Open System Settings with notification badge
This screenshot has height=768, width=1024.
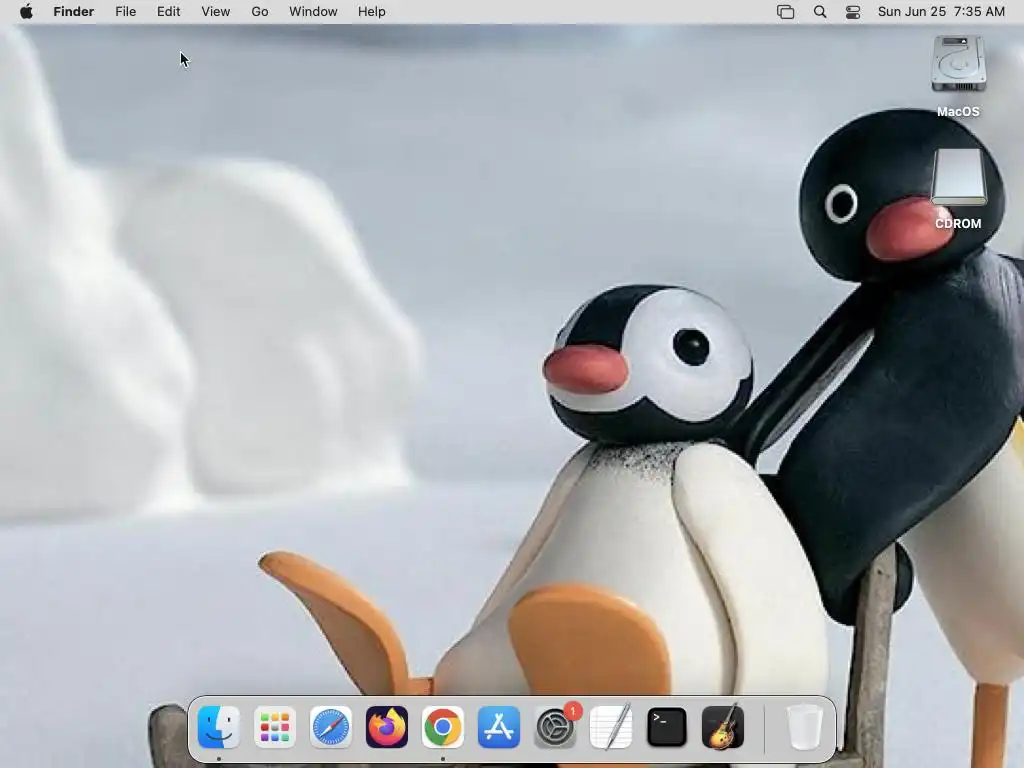point(556,727)
